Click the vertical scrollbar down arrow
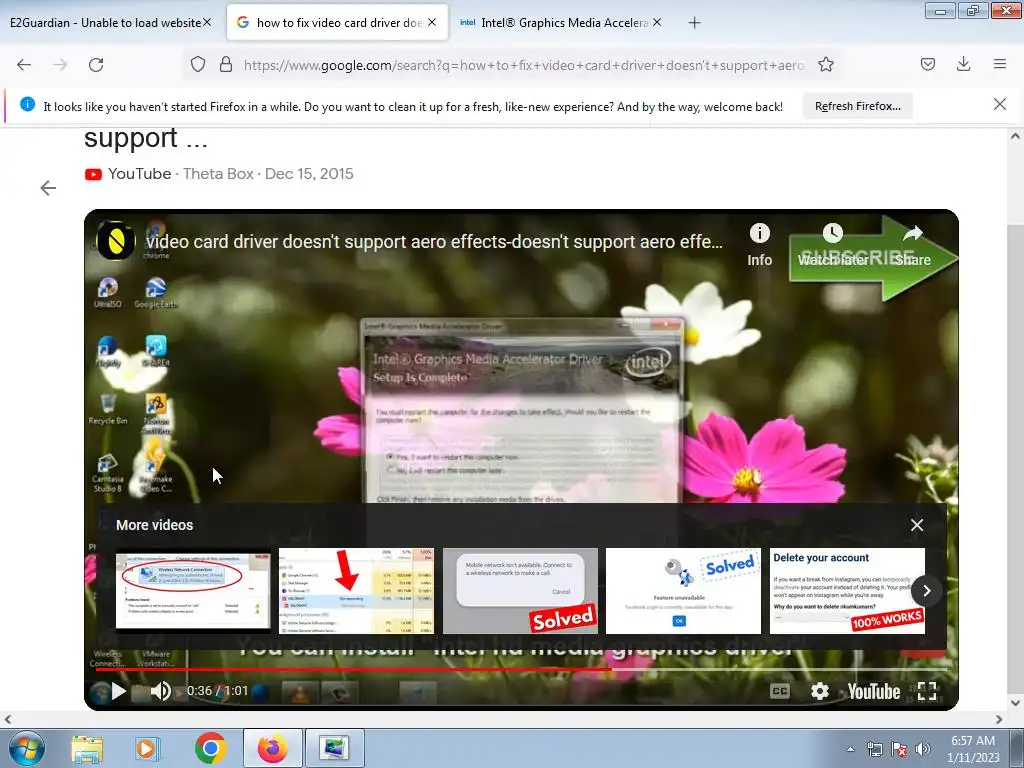Image resolution: width=1024 pixels, height=768 pixels. pos(1015,703)
